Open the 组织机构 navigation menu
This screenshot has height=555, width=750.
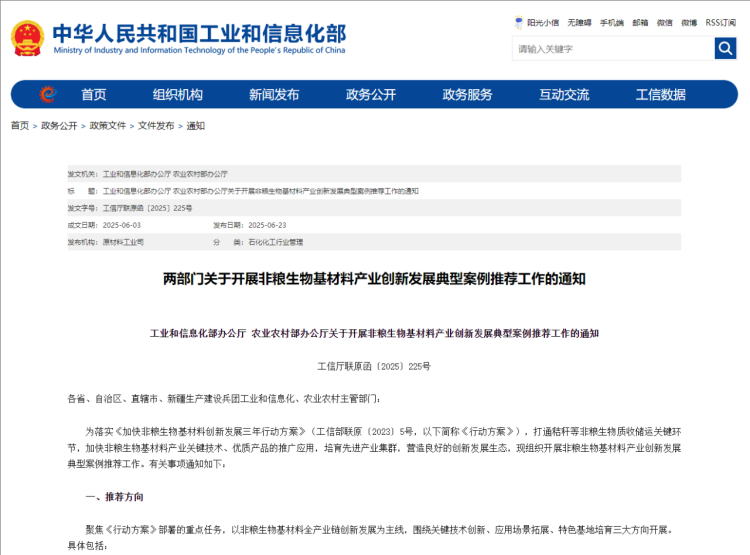tap(177, 95)
